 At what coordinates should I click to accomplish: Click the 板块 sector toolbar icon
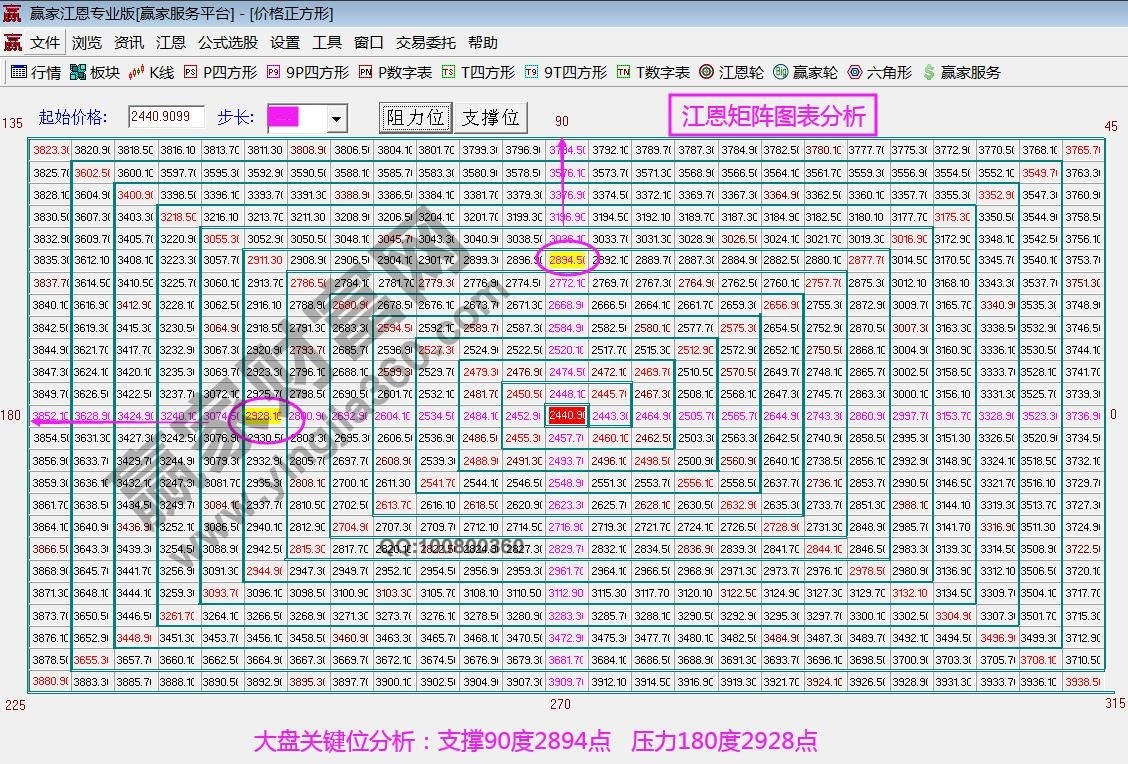(x=95, y=72)
